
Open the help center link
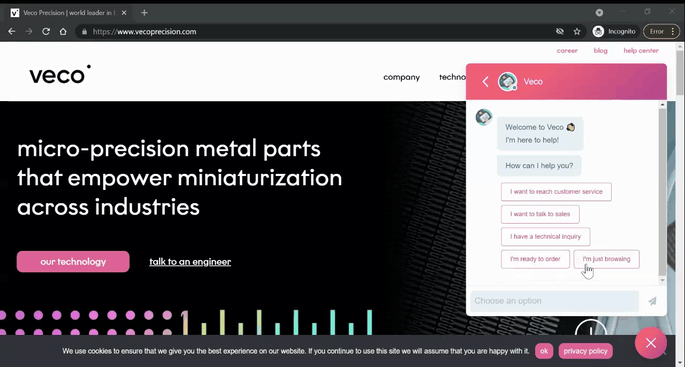tap(641, 51)
